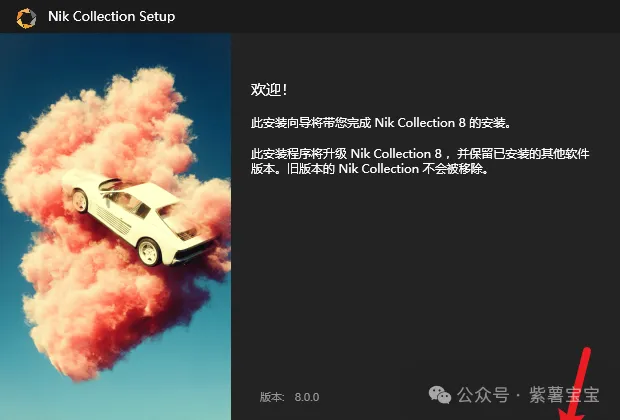The image size is (620, 420).
Task: Click the Nik Collection aperture logo icon
Action: point(26,18)
